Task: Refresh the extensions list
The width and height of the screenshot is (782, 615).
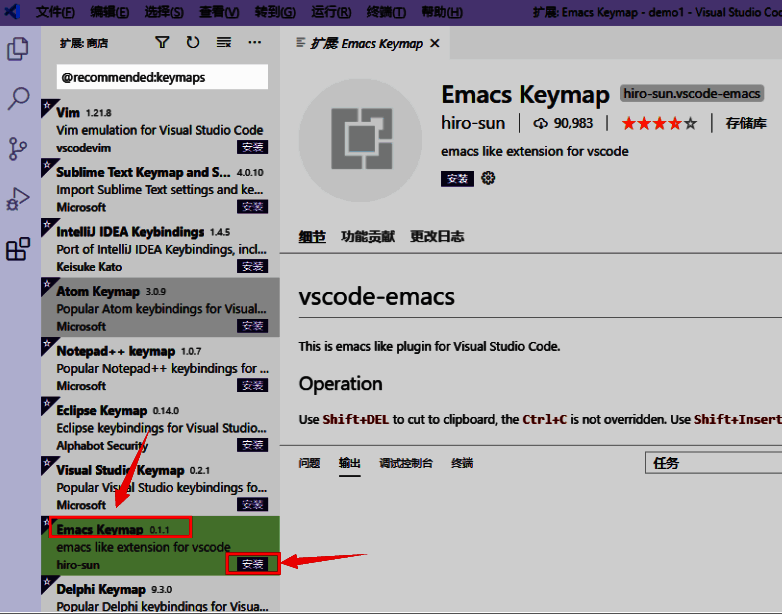Action: (193, 43)
